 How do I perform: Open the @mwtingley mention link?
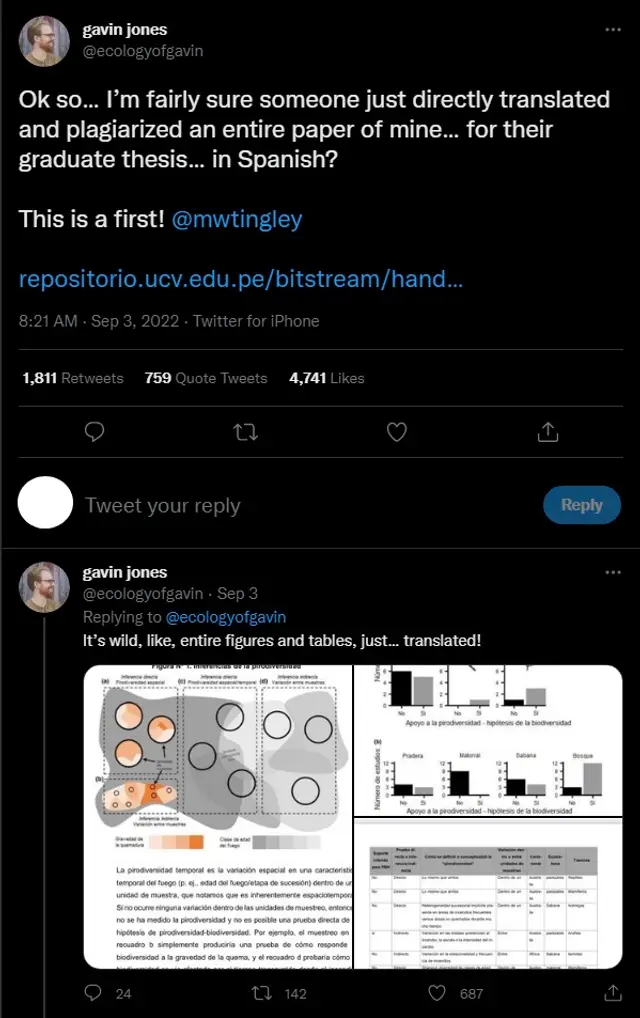click(x=237, y=219)
